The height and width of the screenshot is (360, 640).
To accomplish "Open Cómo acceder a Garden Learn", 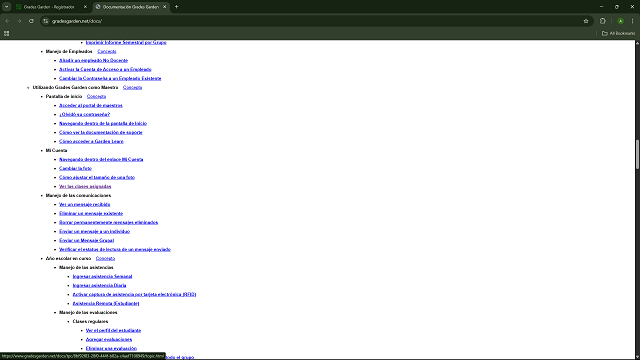I will click(x=91, y=141).
